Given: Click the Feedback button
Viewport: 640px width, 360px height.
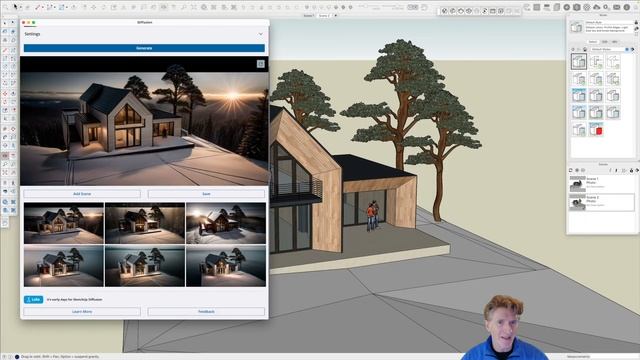Looking at the screenshot, I should coord(206,311).
